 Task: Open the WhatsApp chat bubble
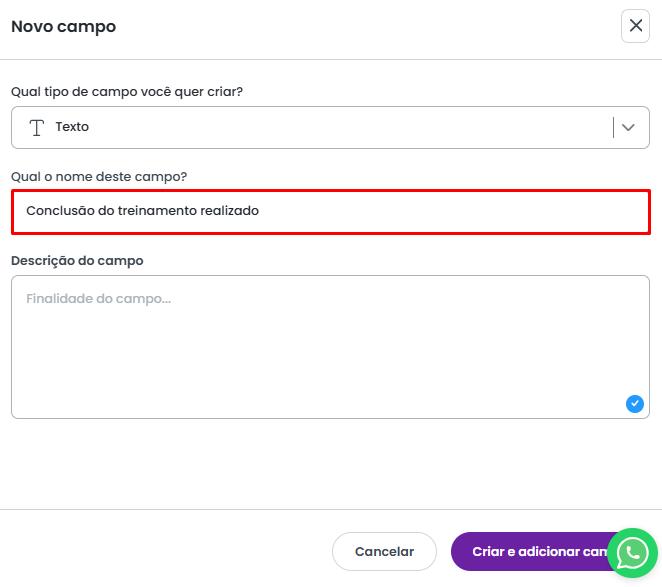click(632, 552)
